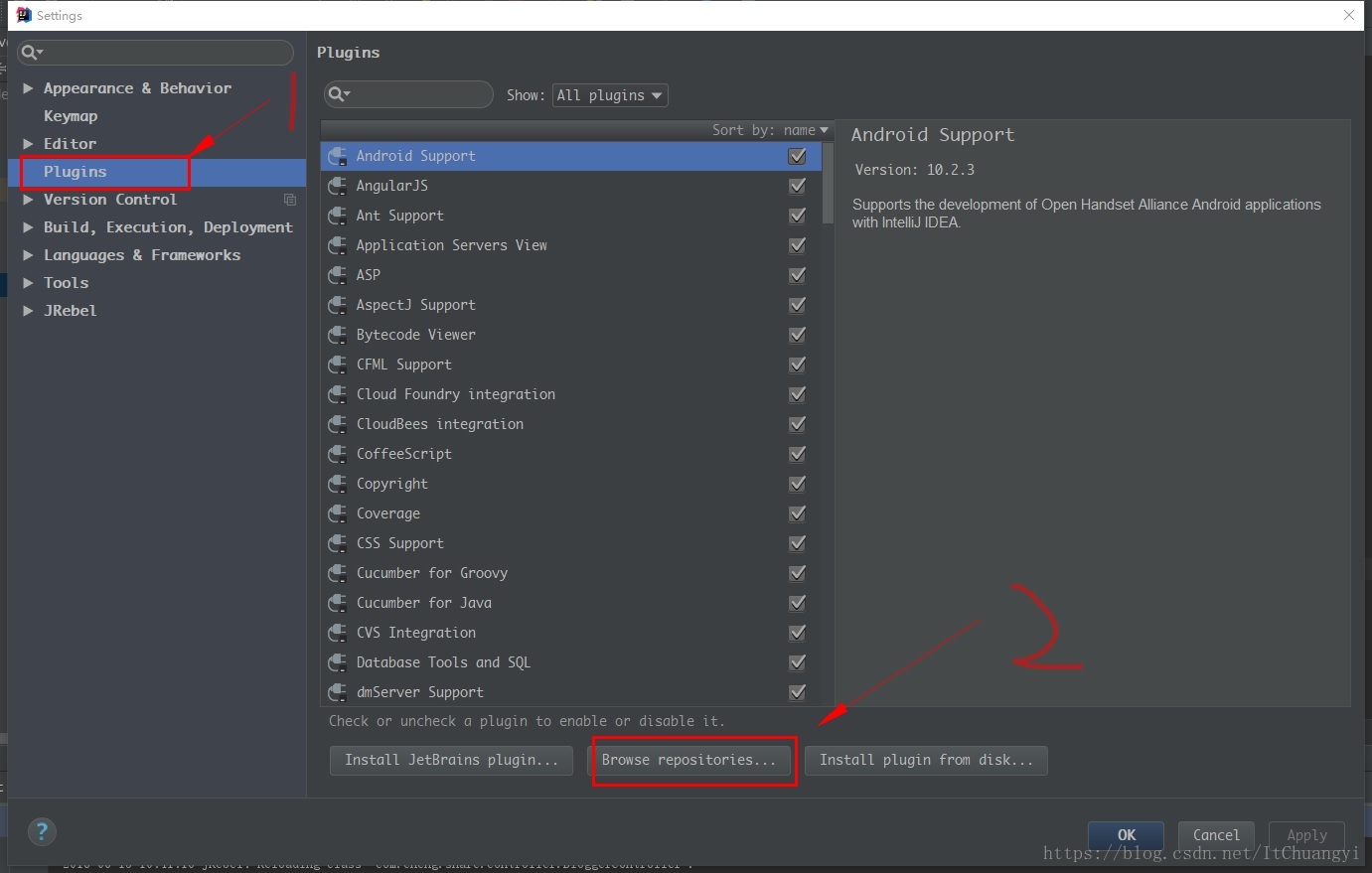
Task: Select the Copyright plugin row
Action: click(571, 484)
